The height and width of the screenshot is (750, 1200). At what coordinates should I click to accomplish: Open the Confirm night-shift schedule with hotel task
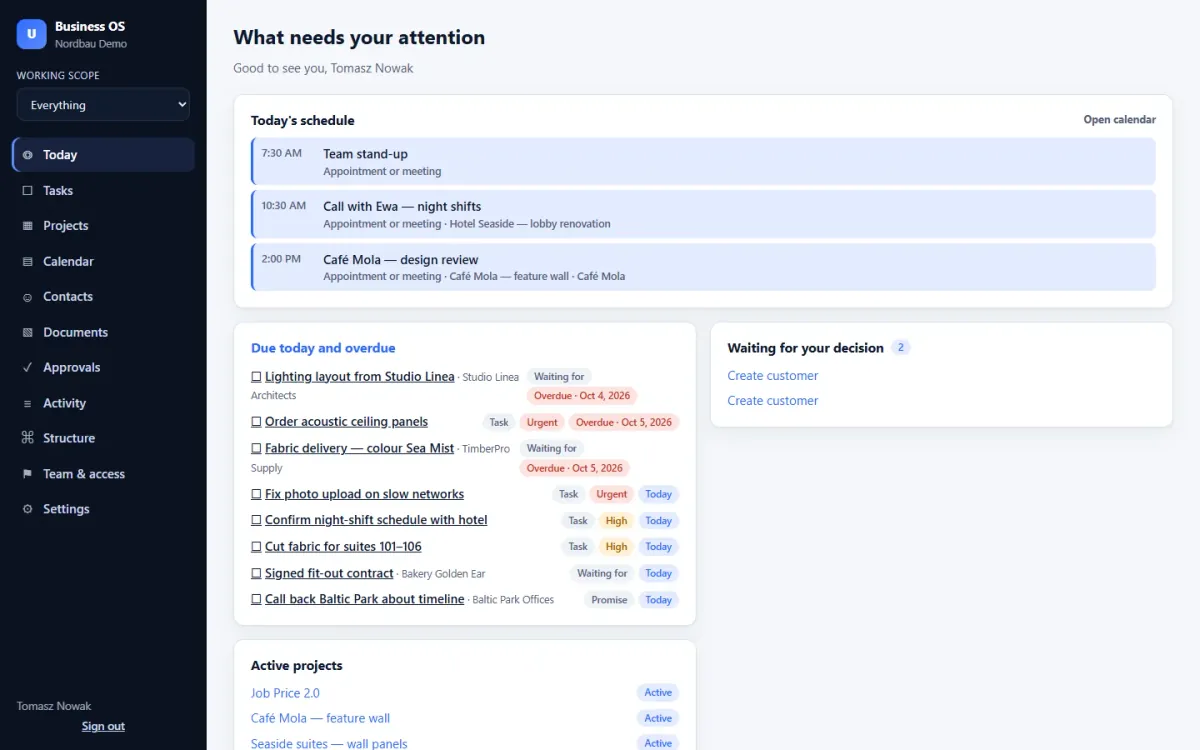point(376,520)
